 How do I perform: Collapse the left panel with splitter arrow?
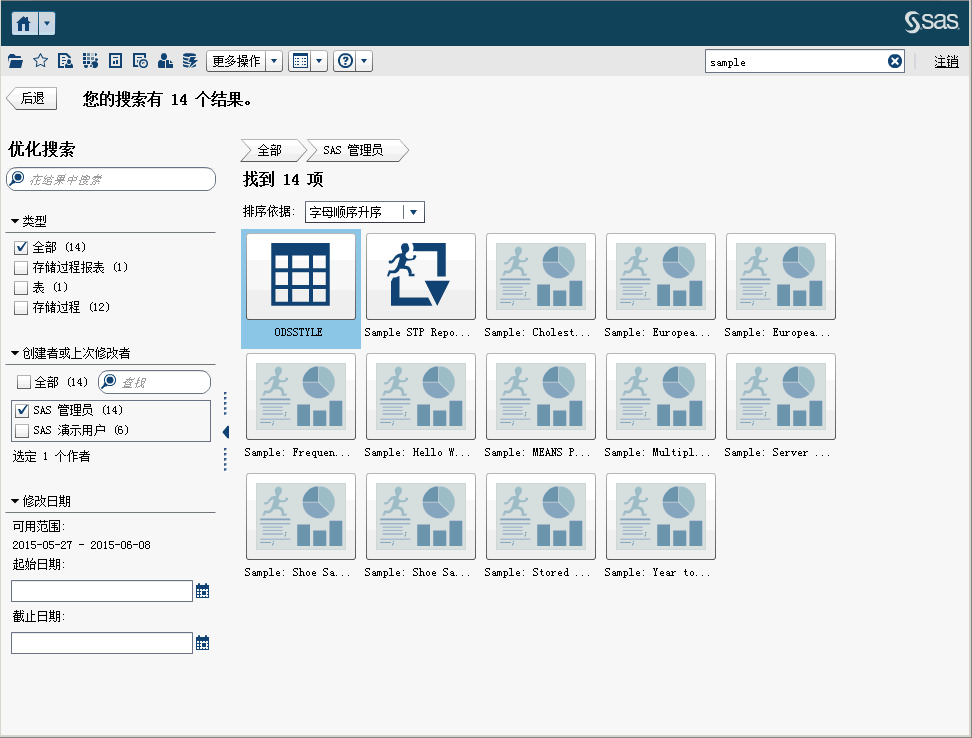pos(225,431)
